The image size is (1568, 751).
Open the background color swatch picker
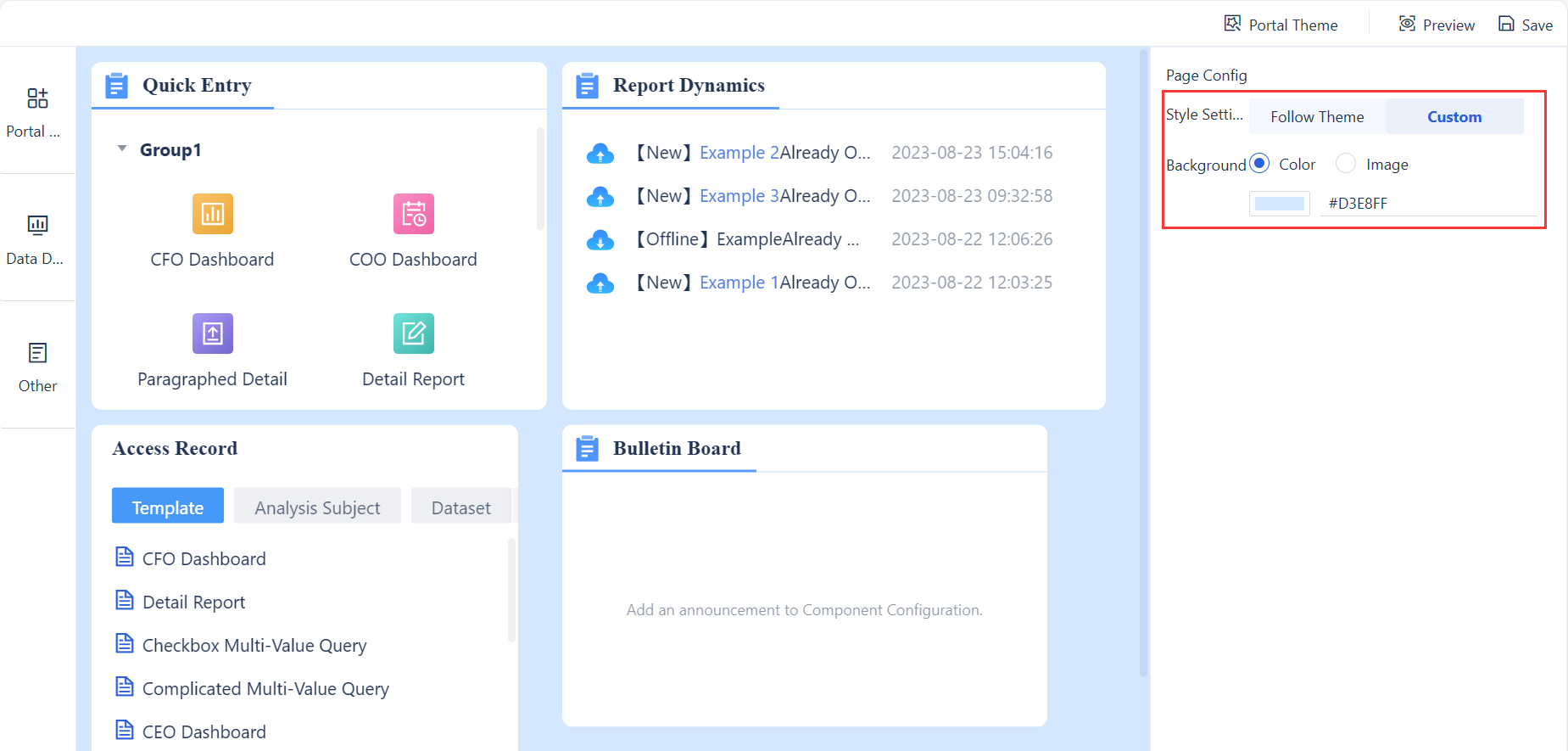click(1280, 204)
